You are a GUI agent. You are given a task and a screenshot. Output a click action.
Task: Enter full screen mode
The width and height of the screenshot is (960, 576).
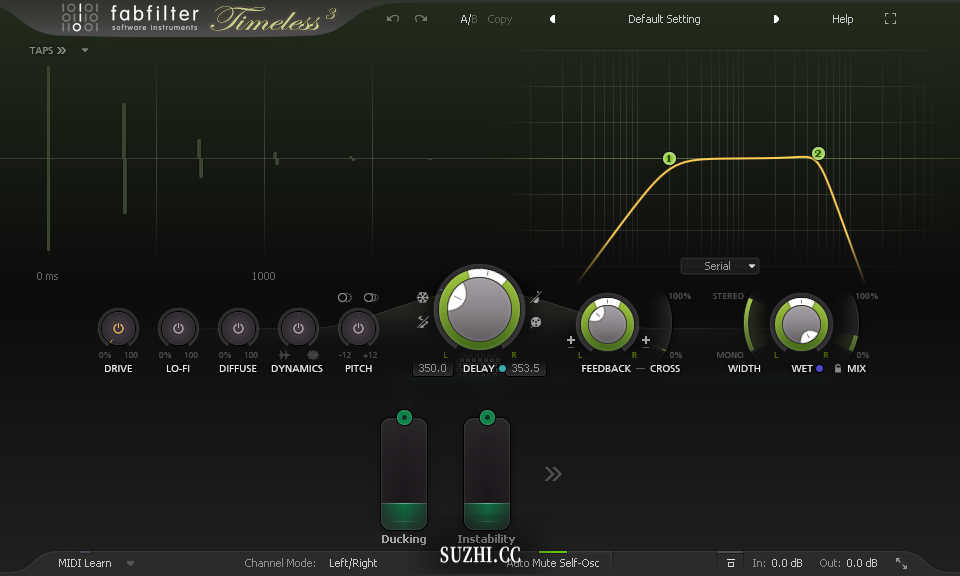click(x=891, y=19)
